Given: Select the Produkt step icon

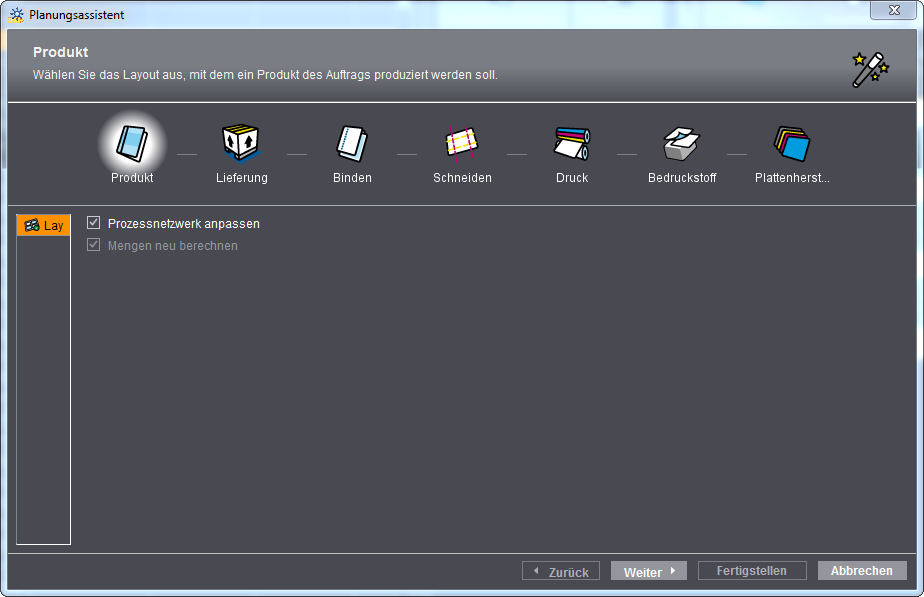Looking at the screenshot, I should pos(132,143).
